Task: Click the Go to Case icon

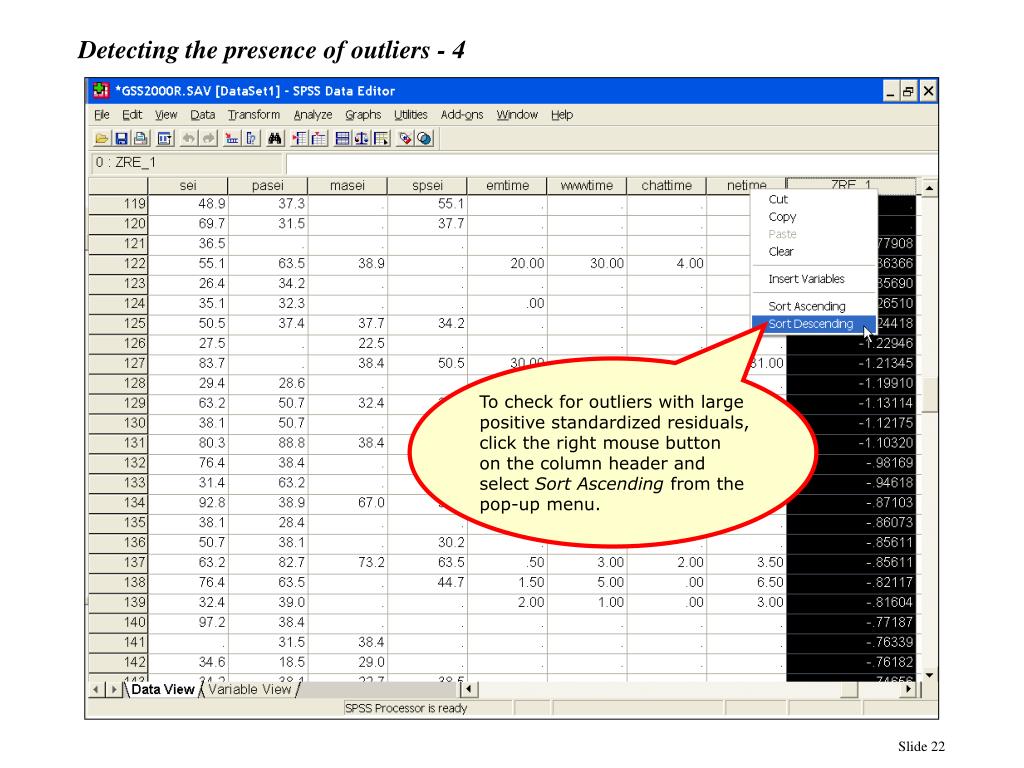Action: [231, 138]
